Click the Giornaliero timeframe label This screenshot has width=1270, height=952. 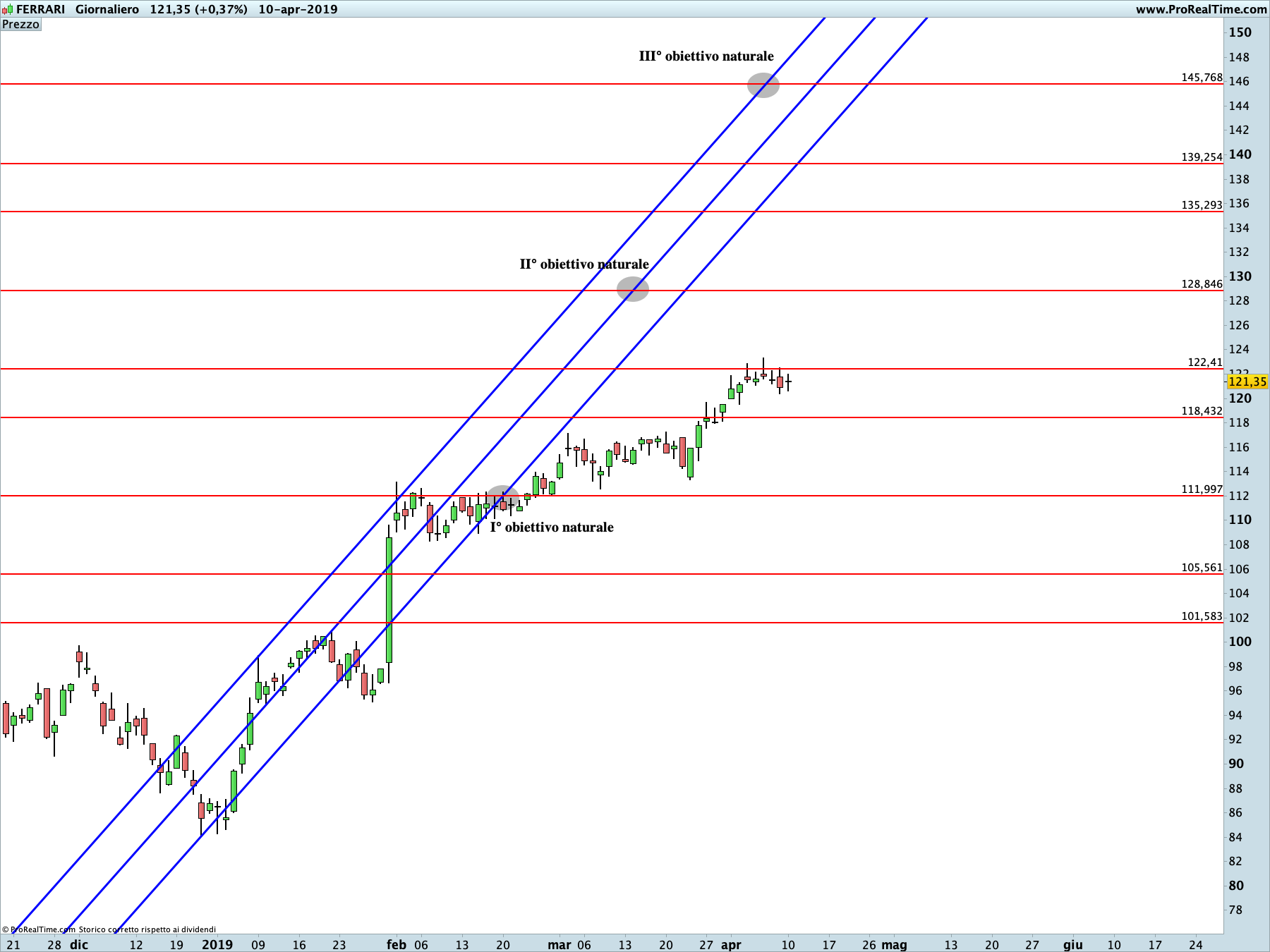coord(107,9)
